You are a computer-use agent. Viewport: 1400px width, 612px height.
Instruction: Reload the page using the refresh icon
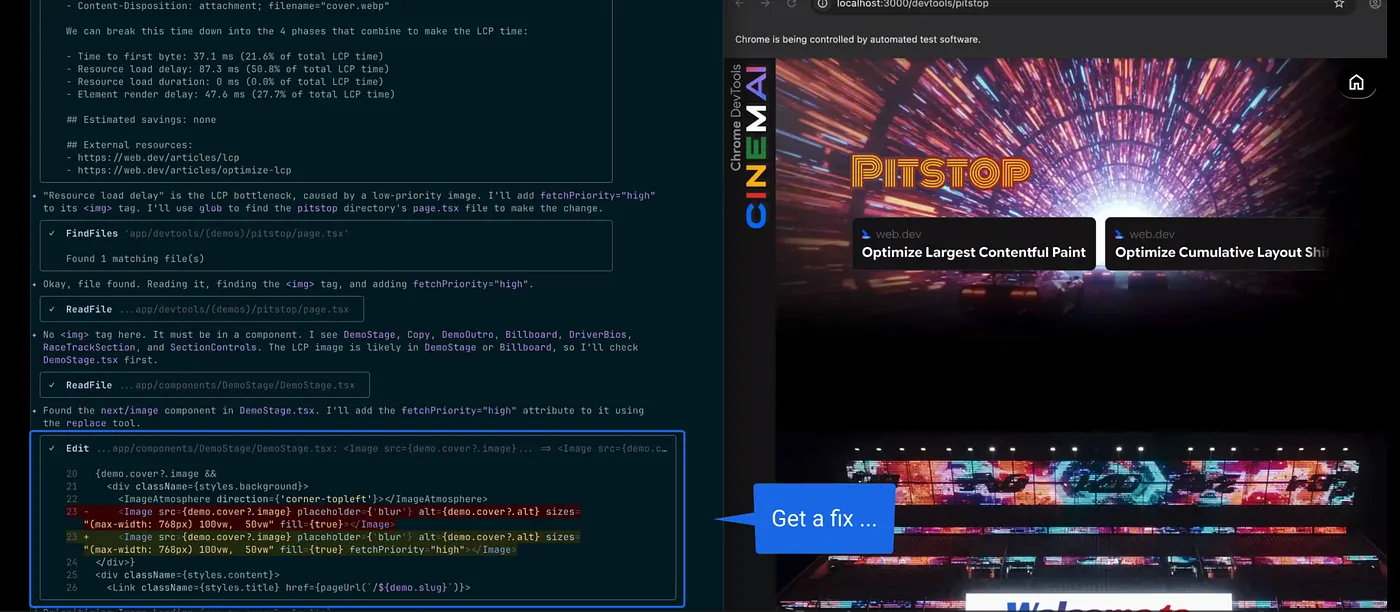click(791, 4)
